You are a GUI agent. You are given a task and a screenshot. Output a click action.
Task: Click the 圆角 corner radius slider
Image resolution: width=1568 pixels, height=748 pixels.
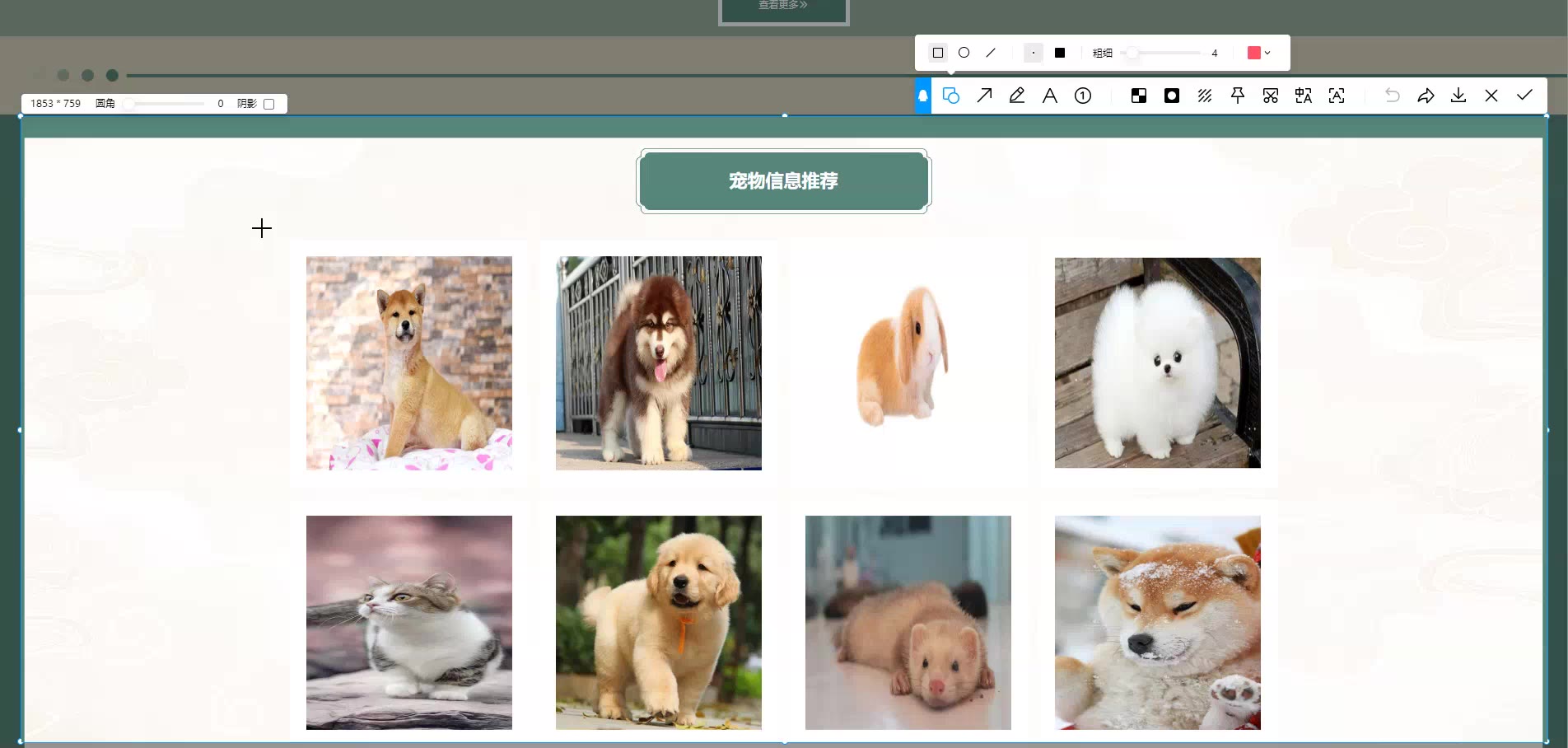click(x=129, y=104)
